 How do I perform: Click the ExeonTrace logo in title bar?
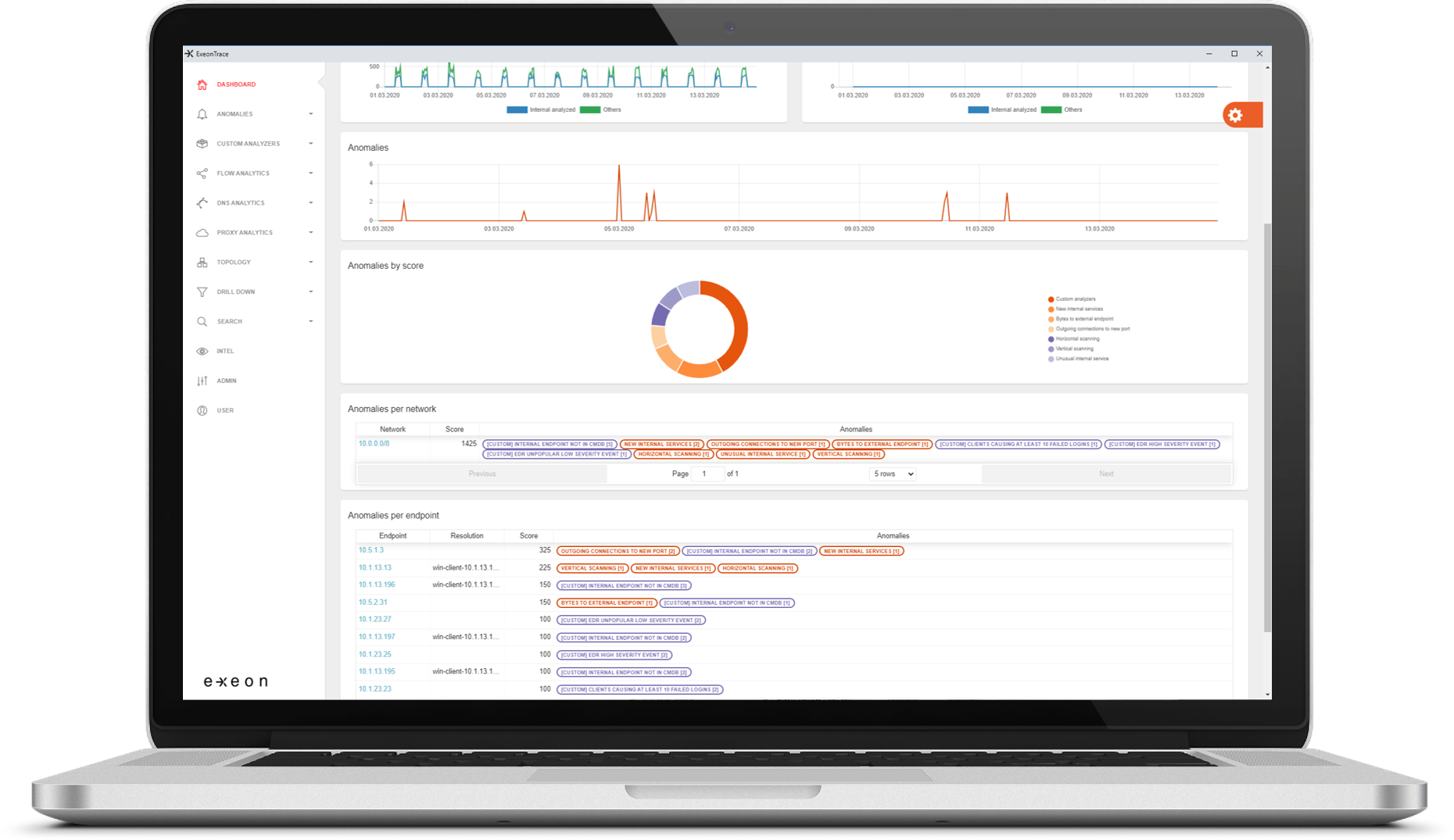point(189,54)
